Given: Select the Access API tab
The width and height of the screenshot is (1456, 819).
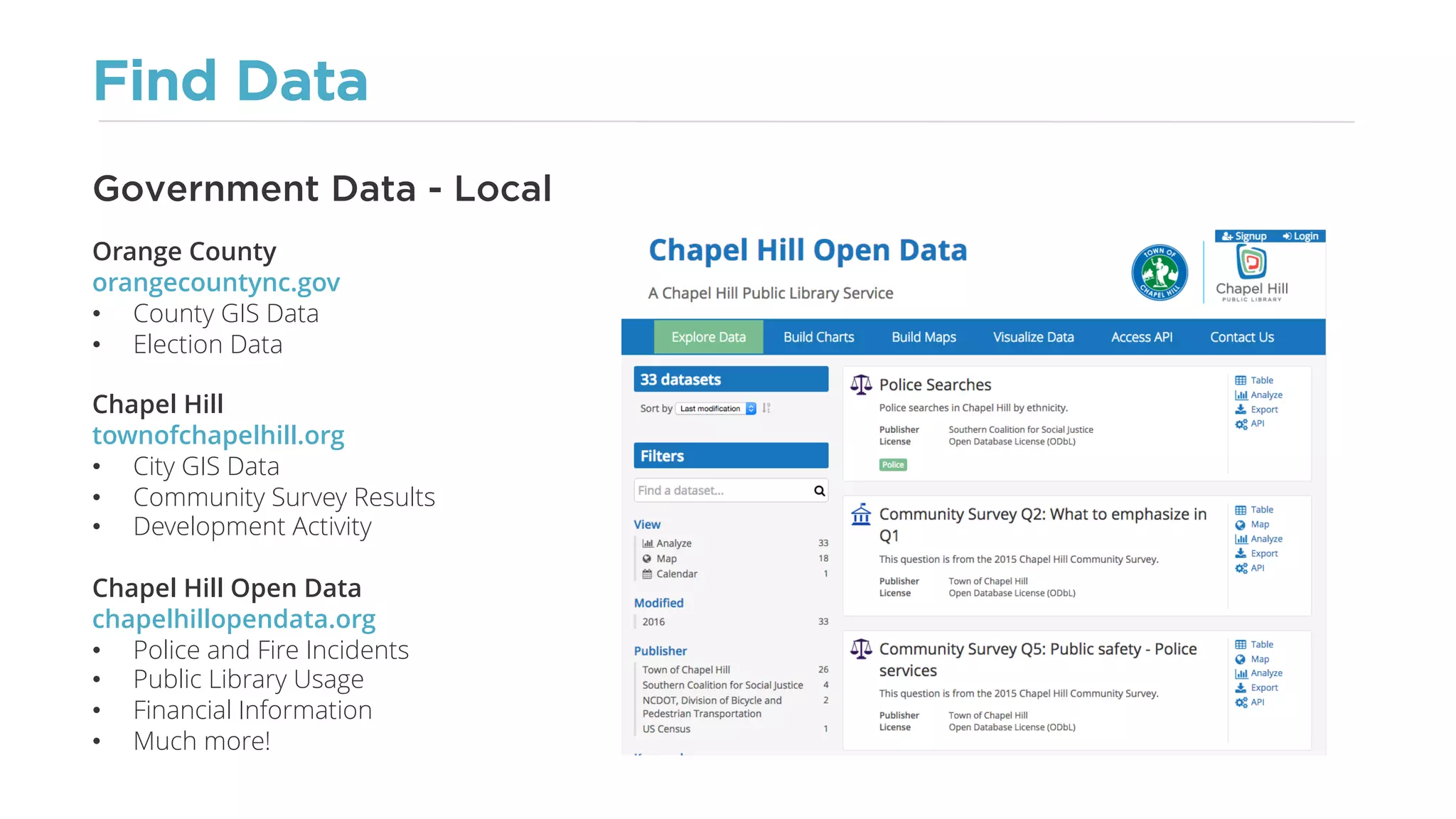Looking at the screenshot, I should (1142, 337).
